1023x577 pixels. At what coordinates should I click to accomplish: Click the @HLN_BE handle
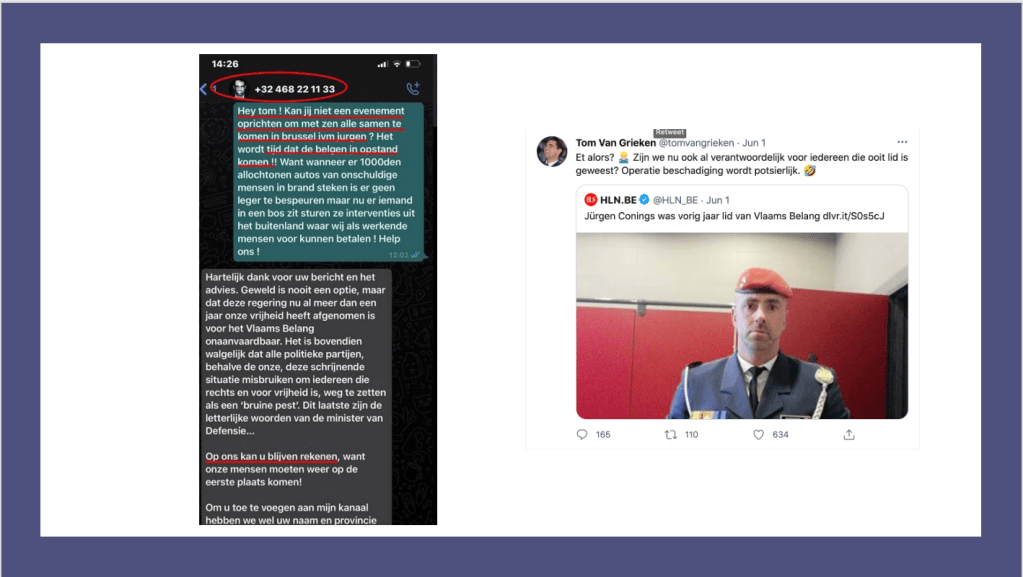(675, 200)
